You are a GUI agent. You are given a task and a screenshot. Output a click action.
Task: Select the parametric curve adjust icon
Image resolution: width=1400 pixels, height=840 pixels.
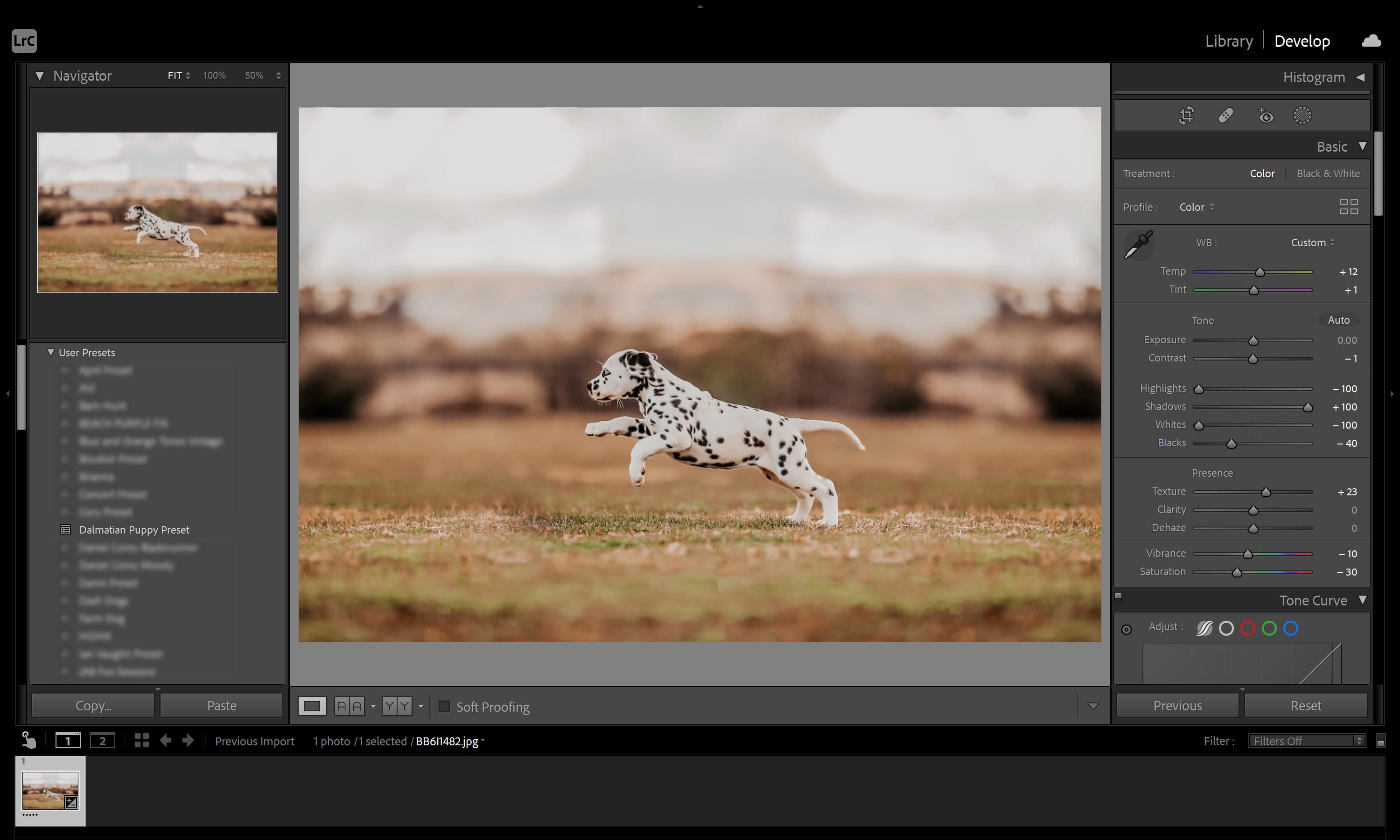pos(1204,628)
